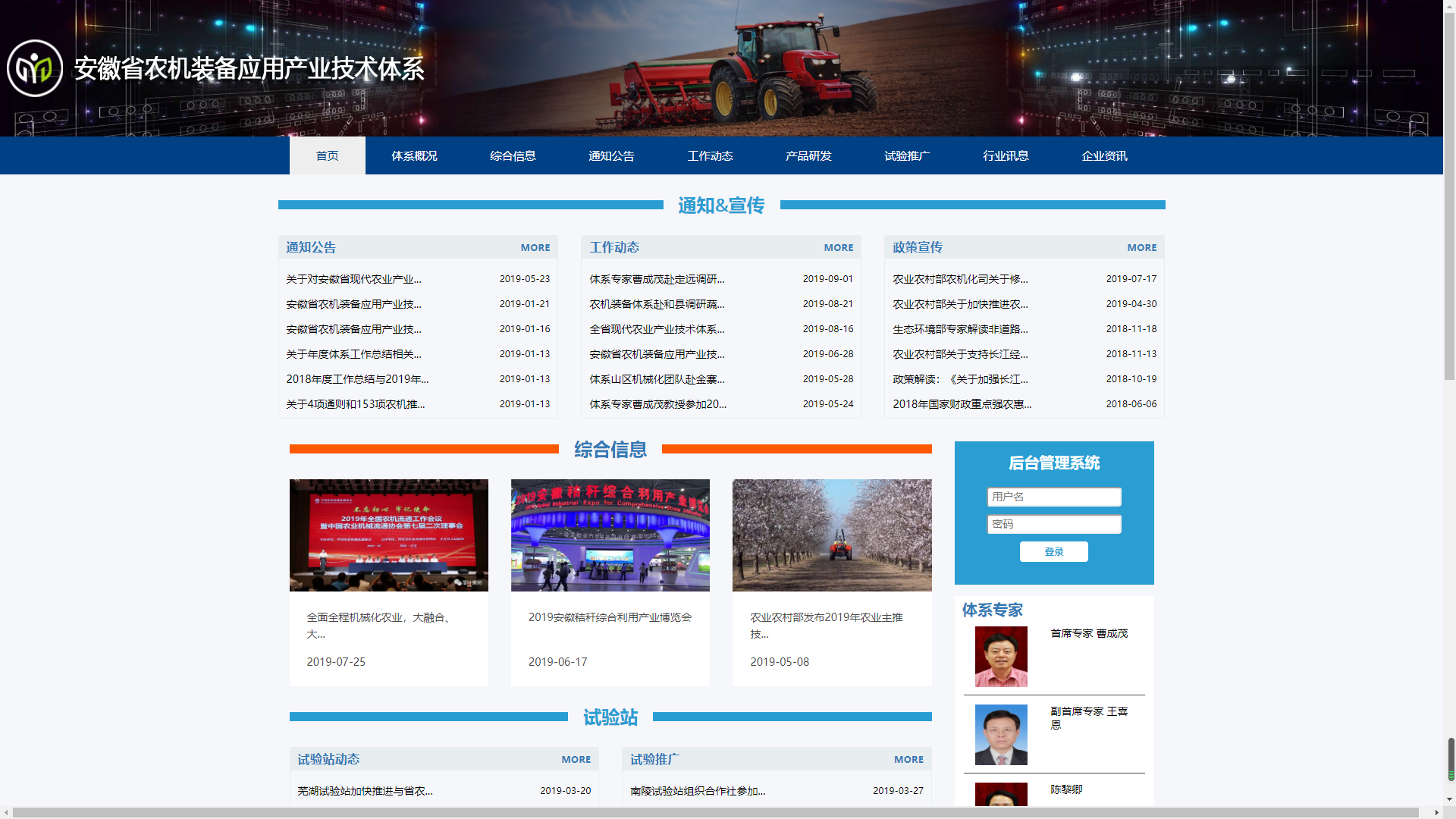The image size is (1456, 819).
Task: Focus the 密码 input field
Action: (x=1054, y=524)
